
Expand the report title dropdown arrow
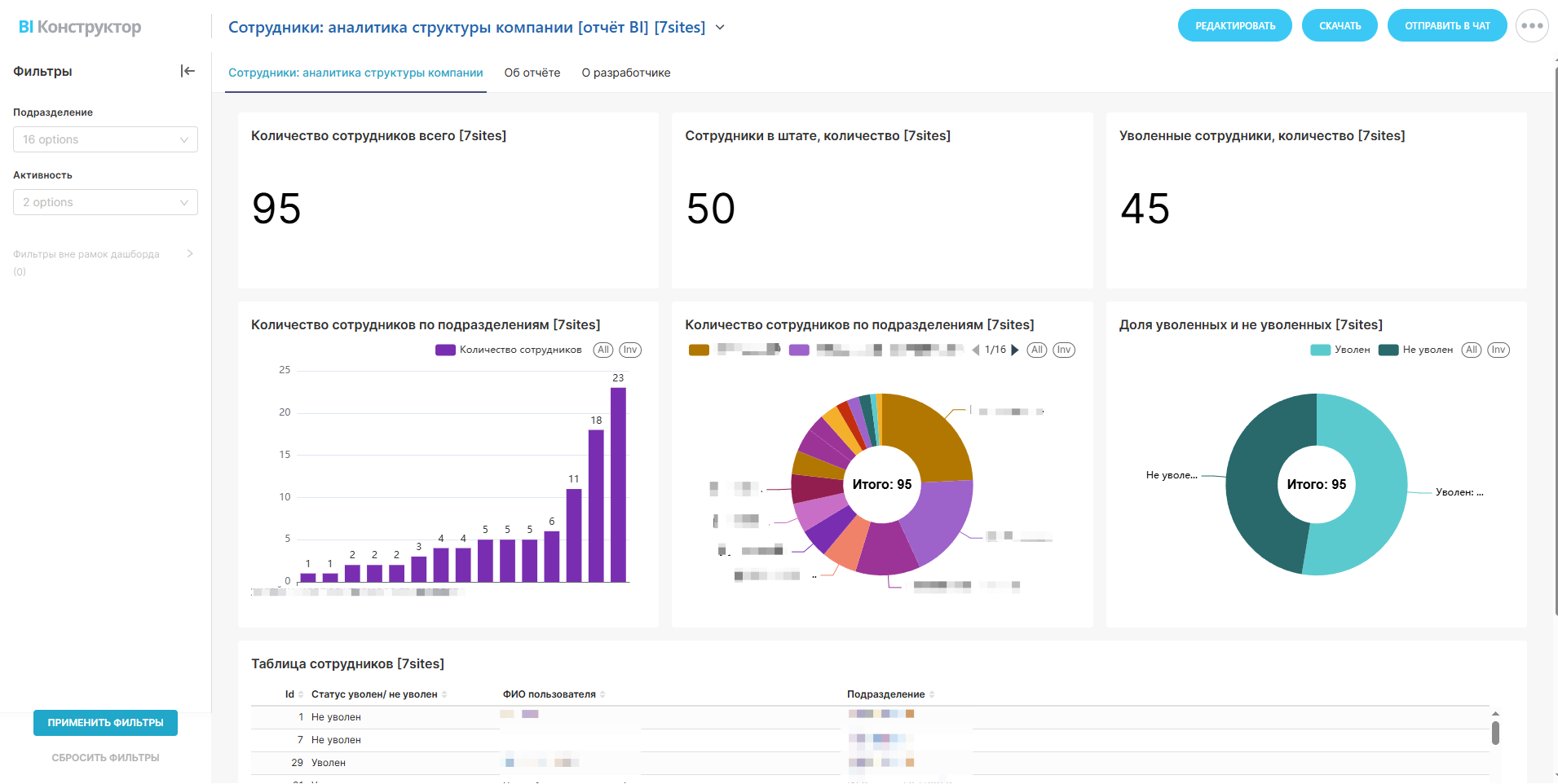(x=720, y=28)
